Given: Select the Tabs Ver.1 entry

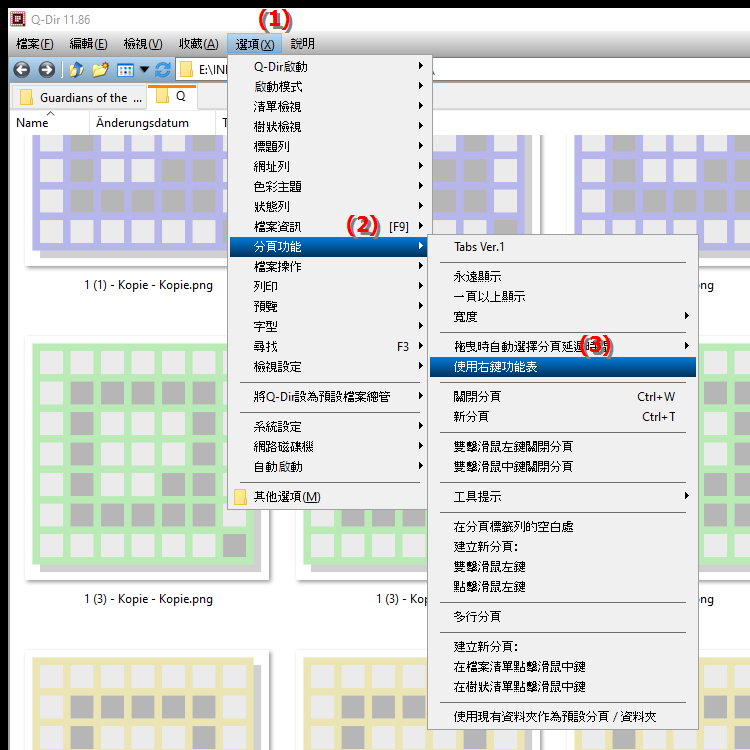Looking at the screenshot, I should pos(563,247).
